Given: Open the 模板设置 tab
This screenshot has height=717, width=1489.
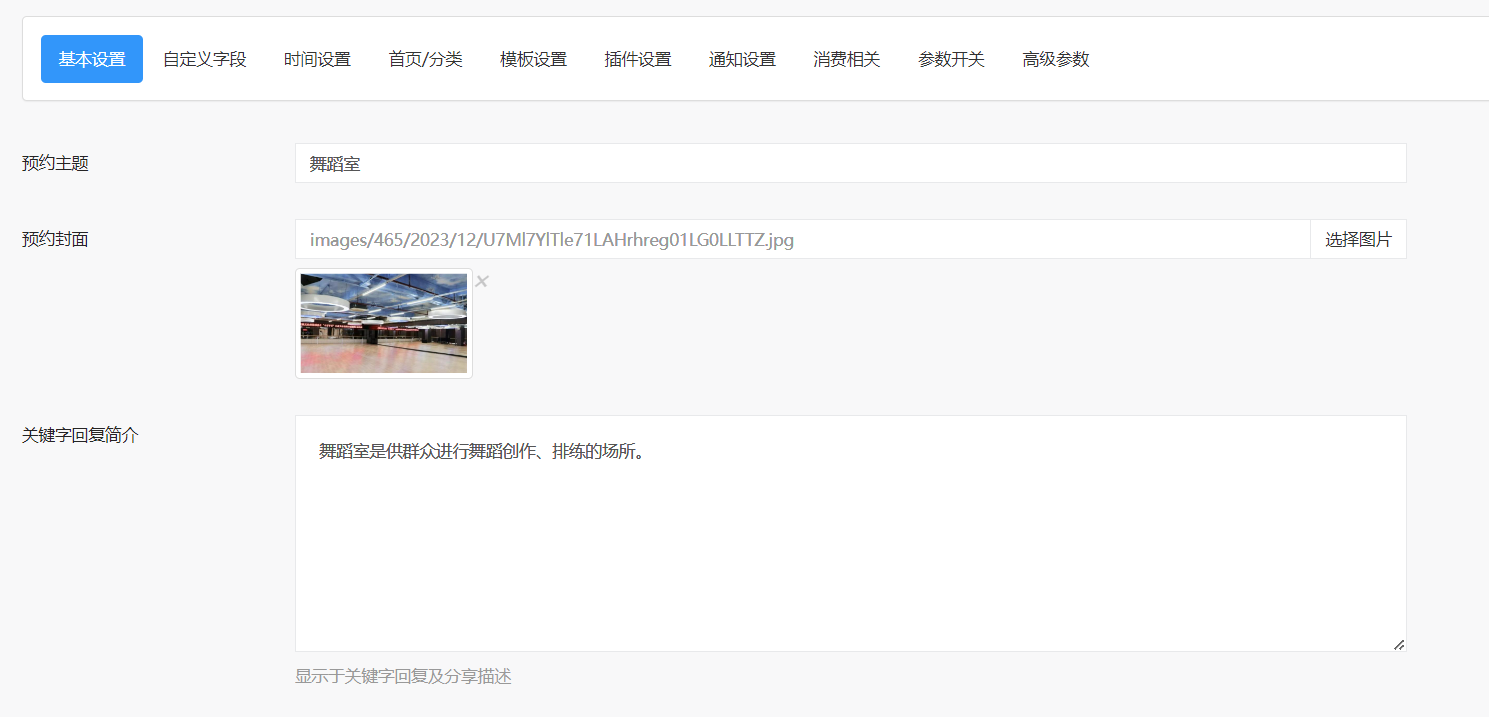Looking at the screenshot, I should [533, 59].
